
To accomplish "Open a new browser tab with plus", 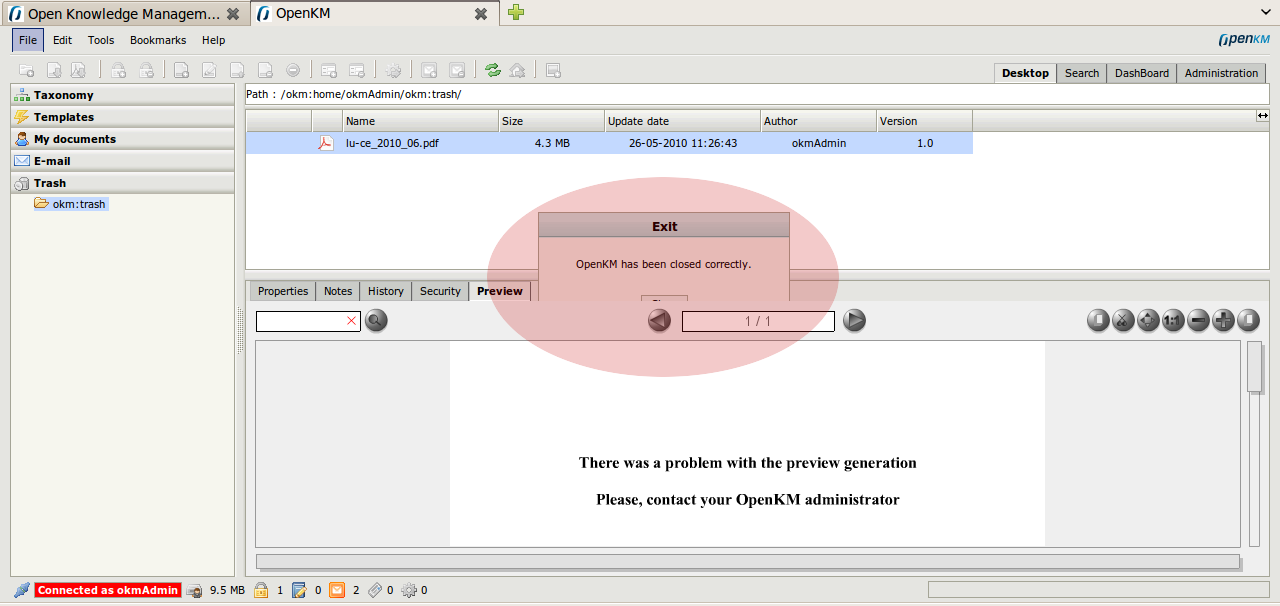I will click(516, 13).
